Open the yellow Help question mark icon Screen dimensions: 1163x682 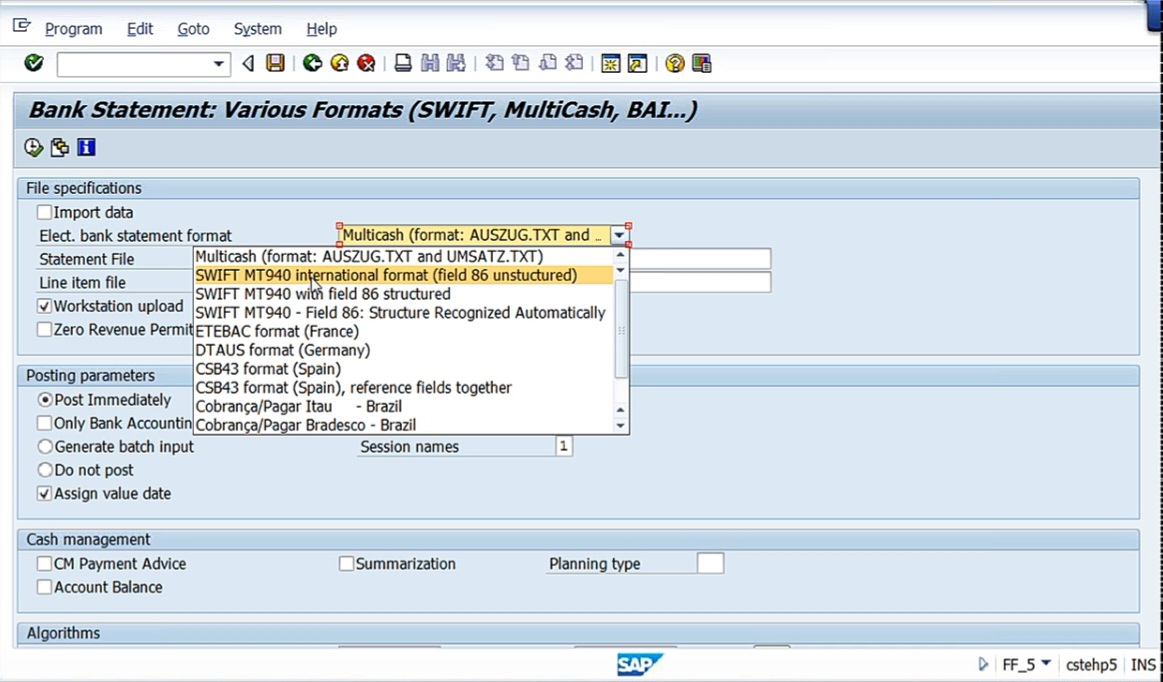674,63
